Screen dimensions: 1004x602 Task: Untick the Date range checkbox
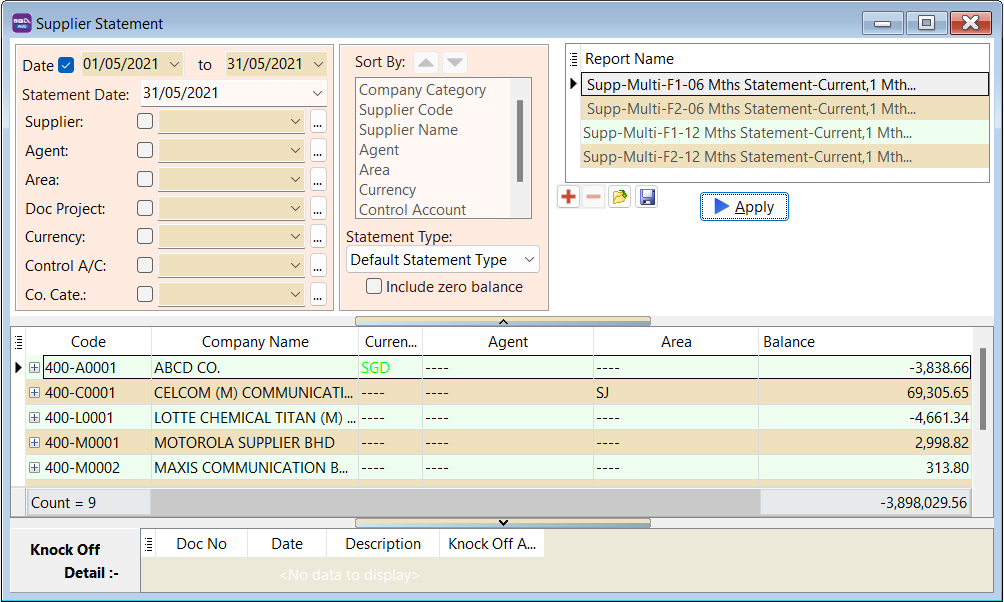pyautogui.click(x=67, y=65)
